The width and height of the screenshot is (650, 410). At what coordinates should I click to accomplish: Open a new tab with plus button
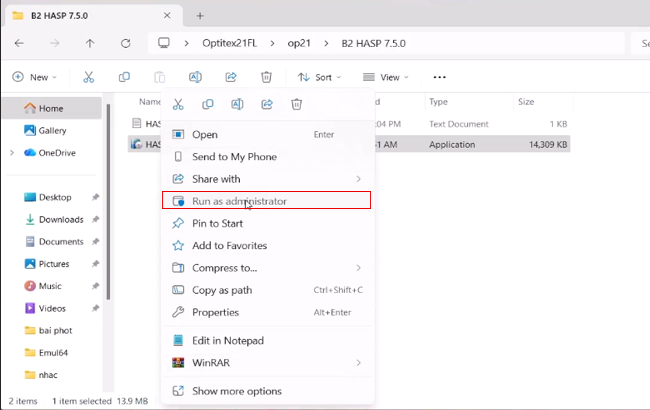click(x=200, y=15)
